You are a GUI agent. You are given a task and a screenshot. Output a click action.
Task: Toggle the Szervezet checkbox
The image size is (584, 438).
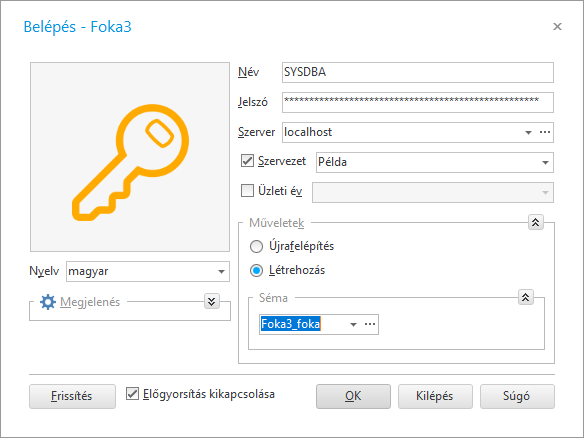(x=247, y=161)
